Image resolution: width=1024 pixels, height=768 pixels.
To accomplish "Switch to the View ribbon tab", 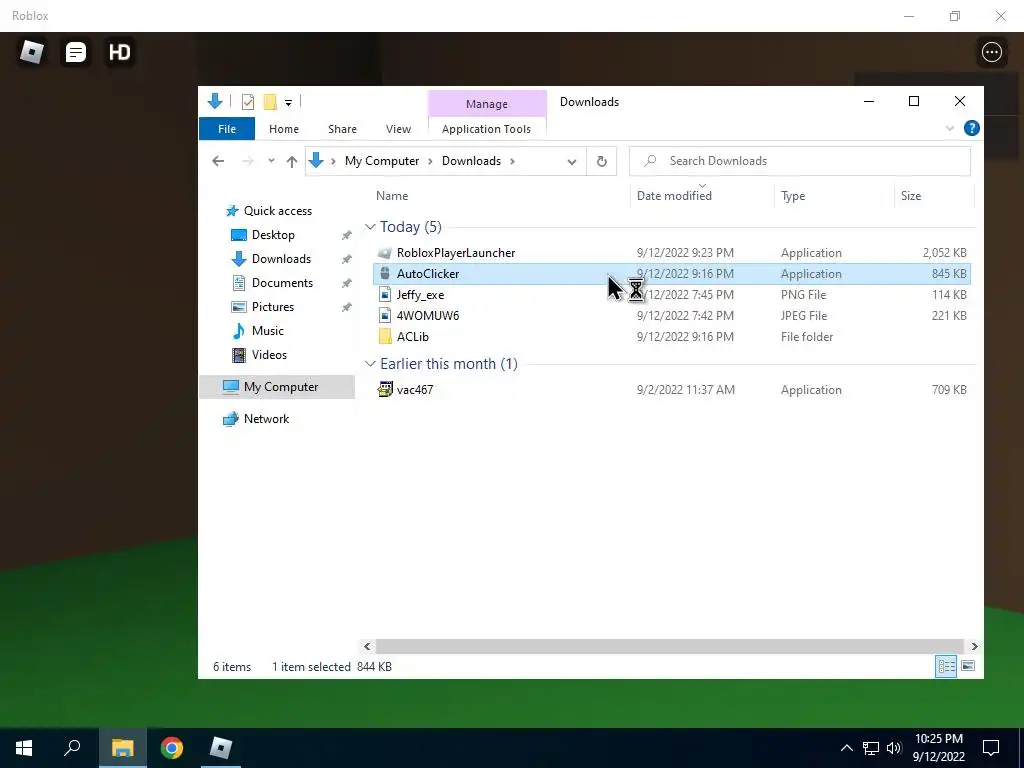I will click(x=398, y=129).
